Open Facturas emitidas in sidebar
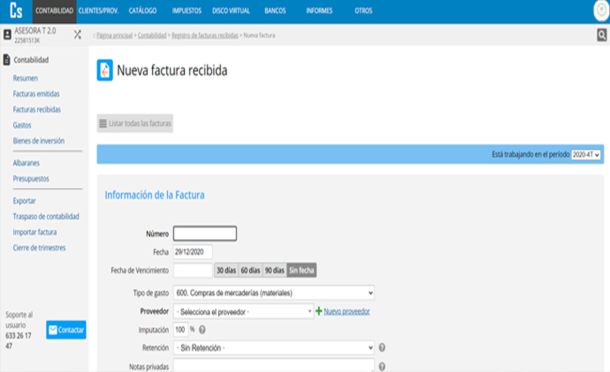The width and height of the screenshot is (610, 372). tap(36, 94)
